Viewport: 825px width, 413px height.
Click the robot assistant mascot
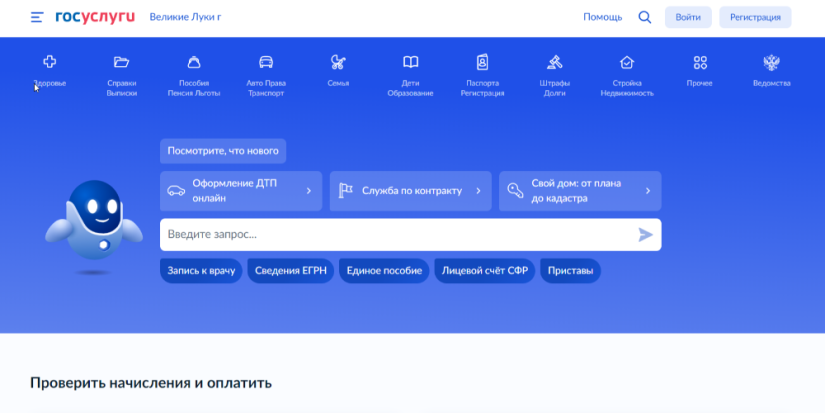(x=94, y=226)
